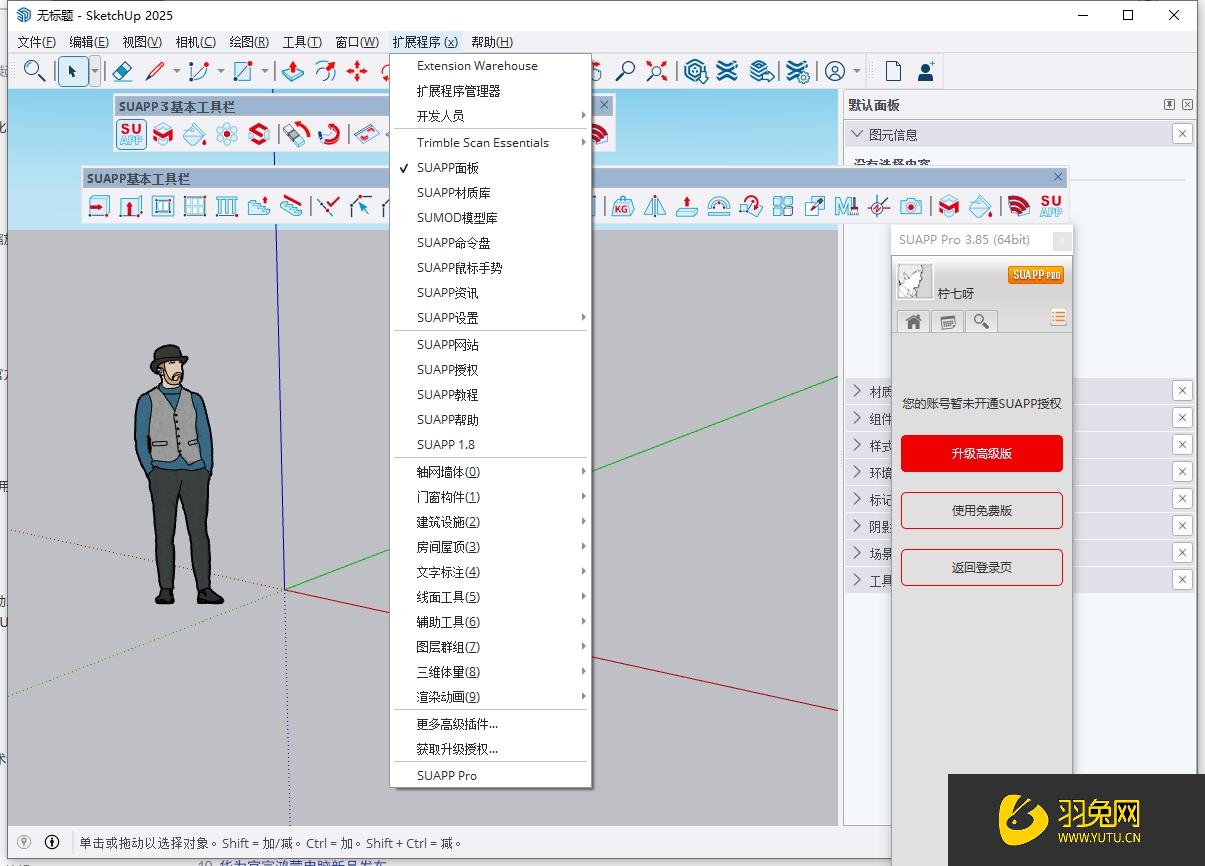Choose SUAPP材质库 from the menu
This screenshot has width=1205, height=866.
pos(490,193)
